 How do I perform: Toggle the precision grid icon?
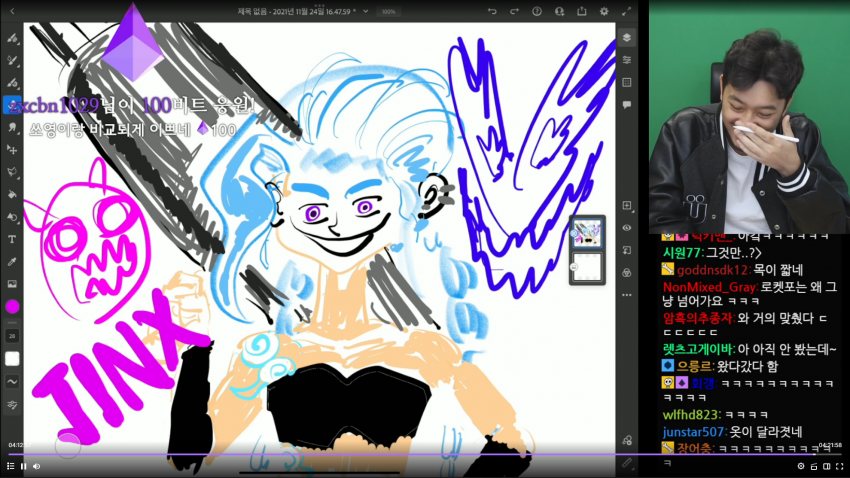point(627,82)
